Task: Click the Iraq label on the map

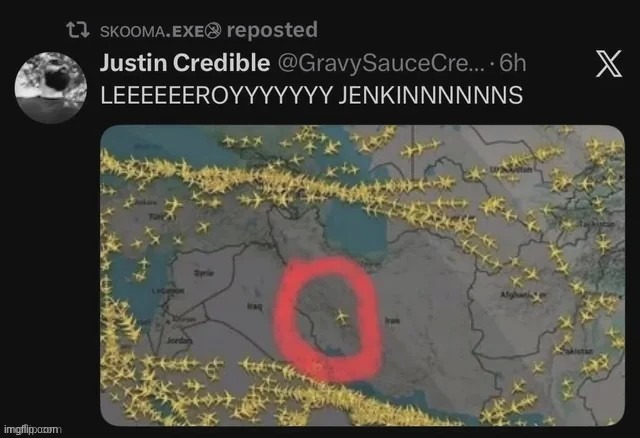Action: click(254, 306)
